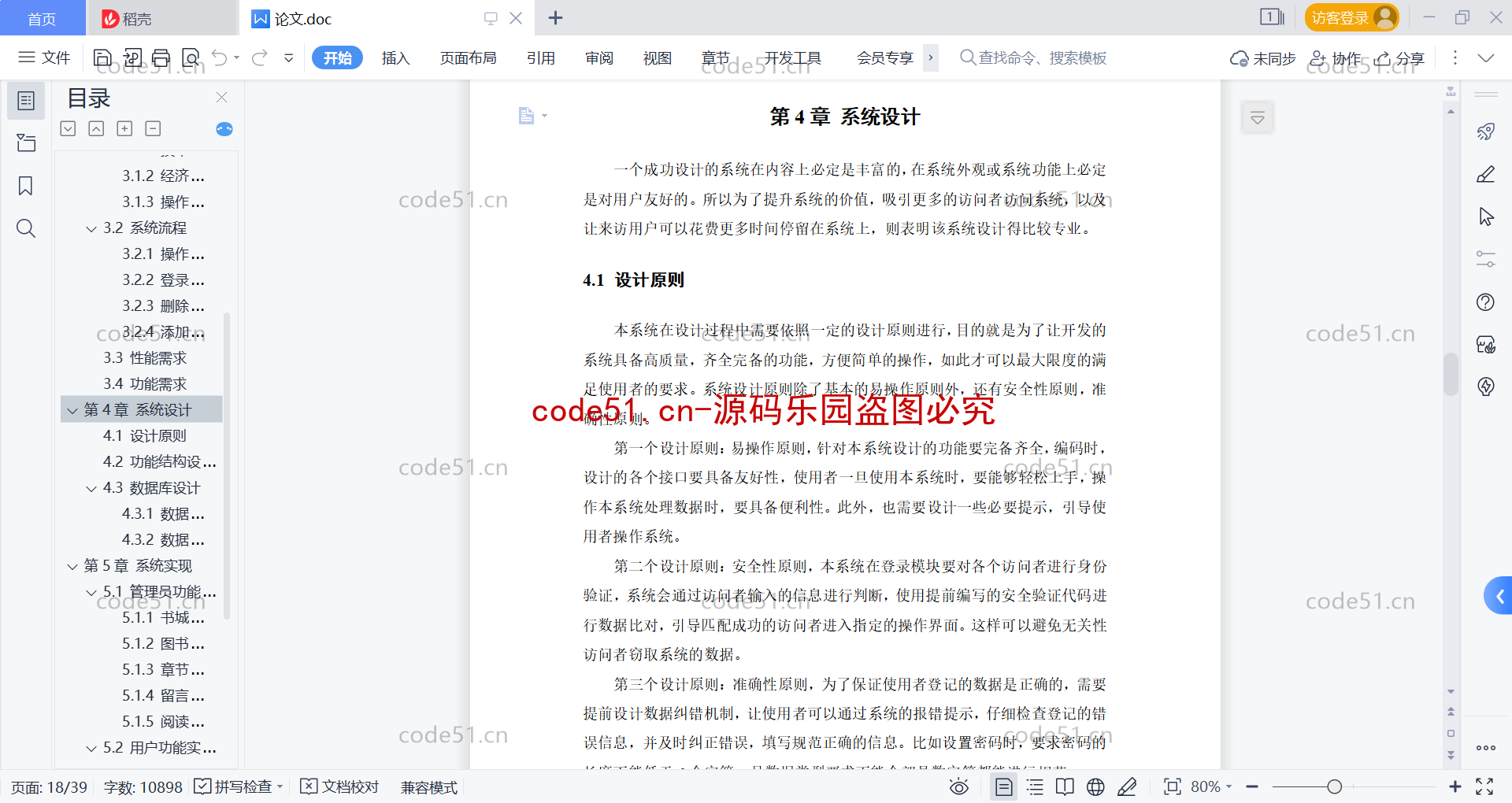1512x803 pixels.
Task: Click the zoom out minus button
Action: 1252,786
